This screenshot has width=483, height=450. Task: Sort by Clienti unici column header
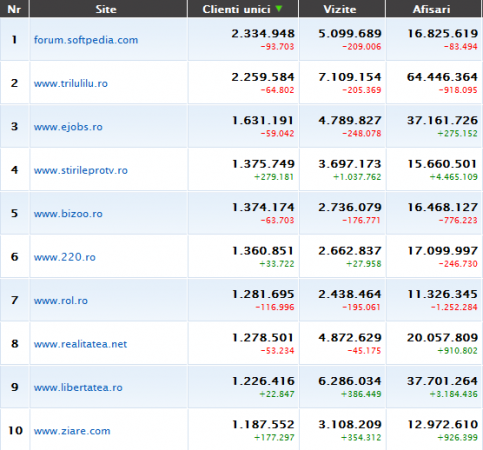pyautogui.click(x=236, y=9)
